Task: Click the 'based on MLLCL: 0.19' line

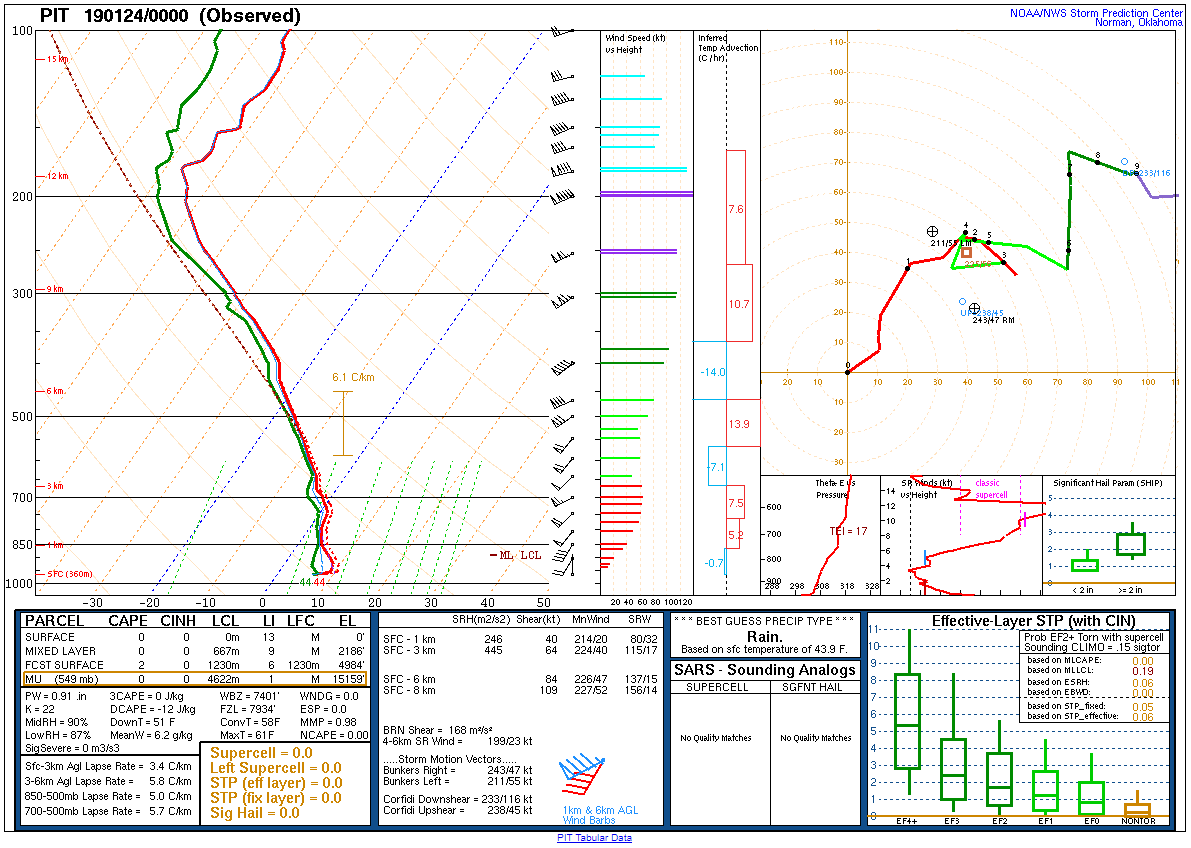Action: tap(1091, 671)
